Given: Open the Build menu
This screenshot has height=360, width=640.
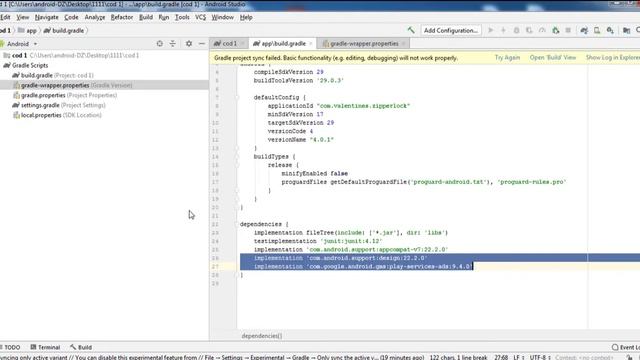Looking at the screenshot, I should click(x=146, y=17).
